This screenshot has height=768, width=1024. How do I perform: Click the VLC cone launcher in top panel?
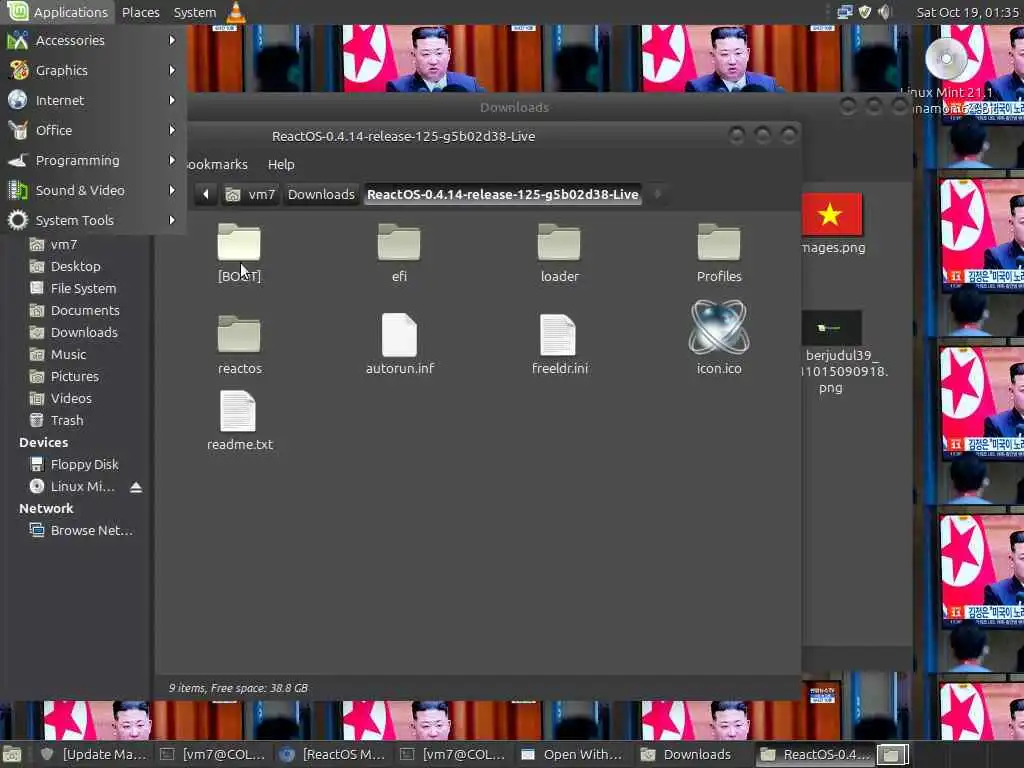pos(236,12)
